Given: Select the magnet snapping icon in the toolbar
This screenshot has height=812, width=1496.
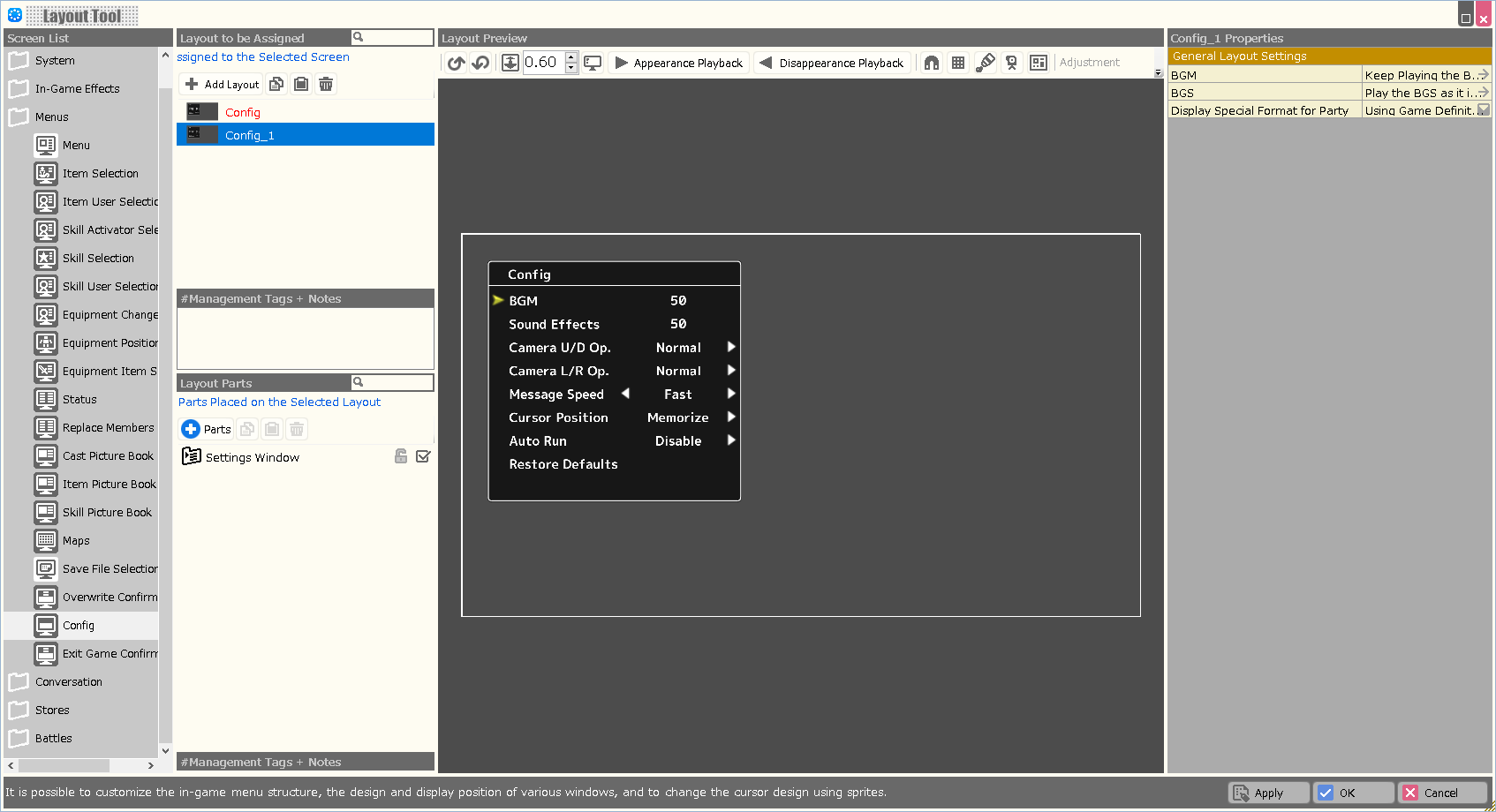Looking at the screenshot, I should click(x=931, y=63).
